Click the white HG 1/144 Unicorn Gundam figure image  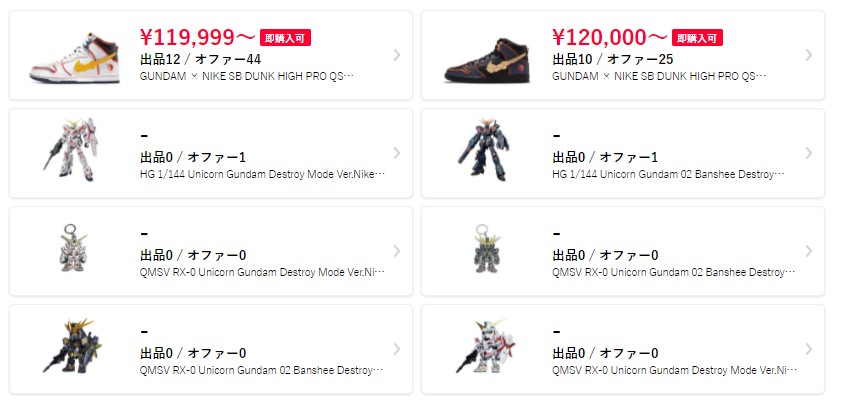click(x=69, y=152)
